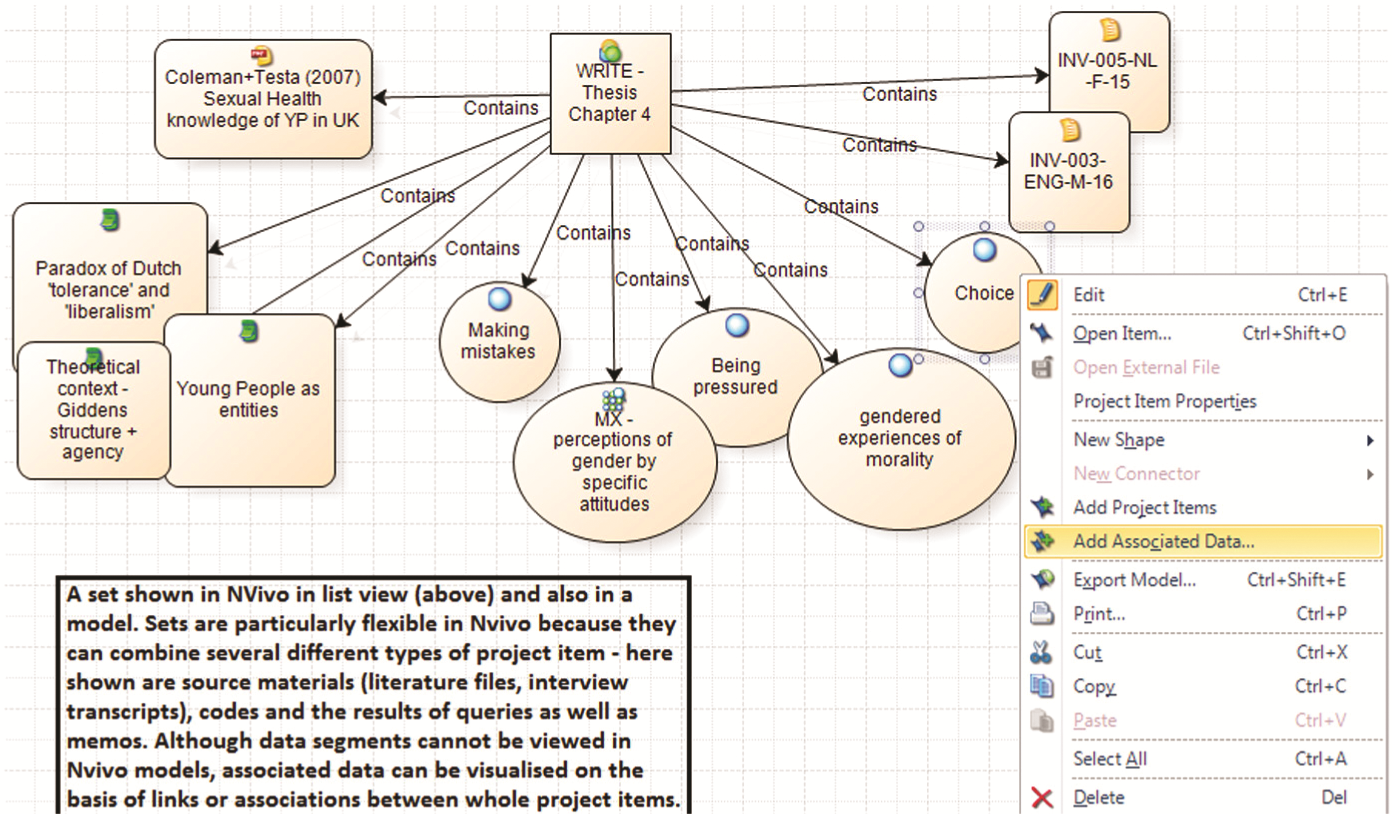Click node icon on gendered experiences circle
The width and height of the screenshot is (1392, 814).
click(900, 367)
